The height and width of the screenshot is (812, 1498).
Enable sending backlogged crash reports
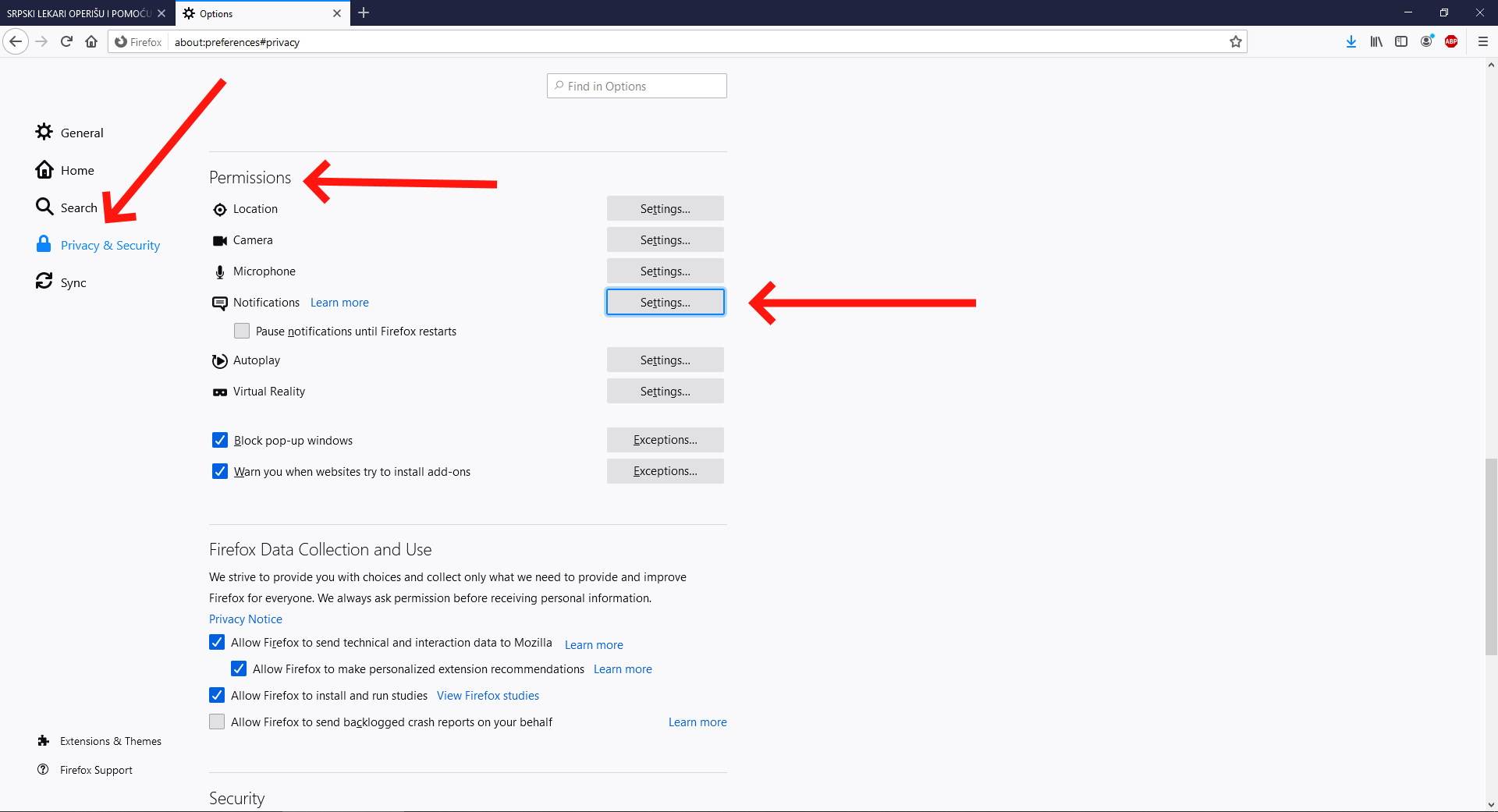click(216, 722)
